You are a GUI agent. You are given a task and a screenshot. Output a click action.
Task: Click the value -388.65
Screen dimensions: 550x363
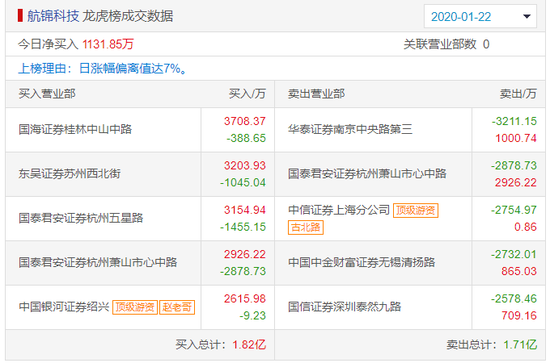click(246, 138)
